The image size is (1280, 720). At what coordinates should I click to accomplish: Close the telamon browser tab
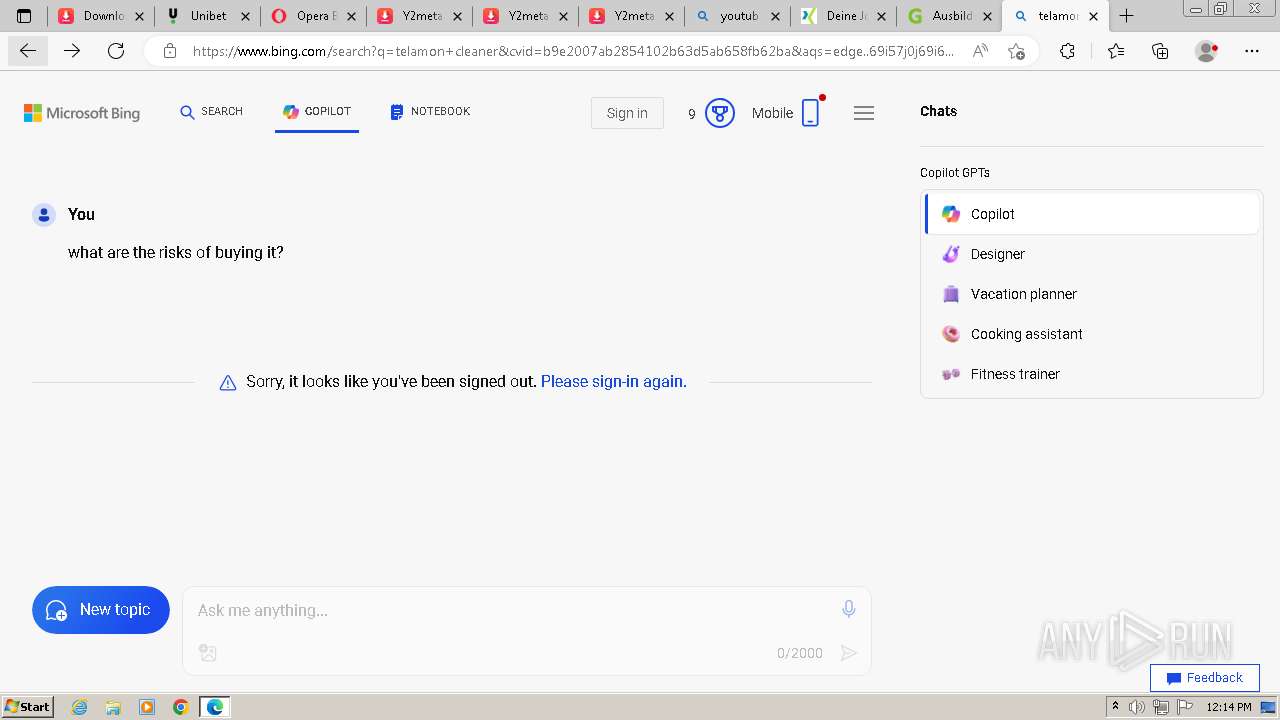click(1093, 16)
